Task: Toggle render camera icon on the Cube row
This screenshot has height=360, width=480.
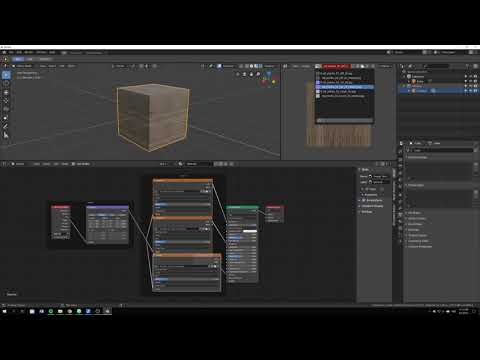Action: (475, 81)
